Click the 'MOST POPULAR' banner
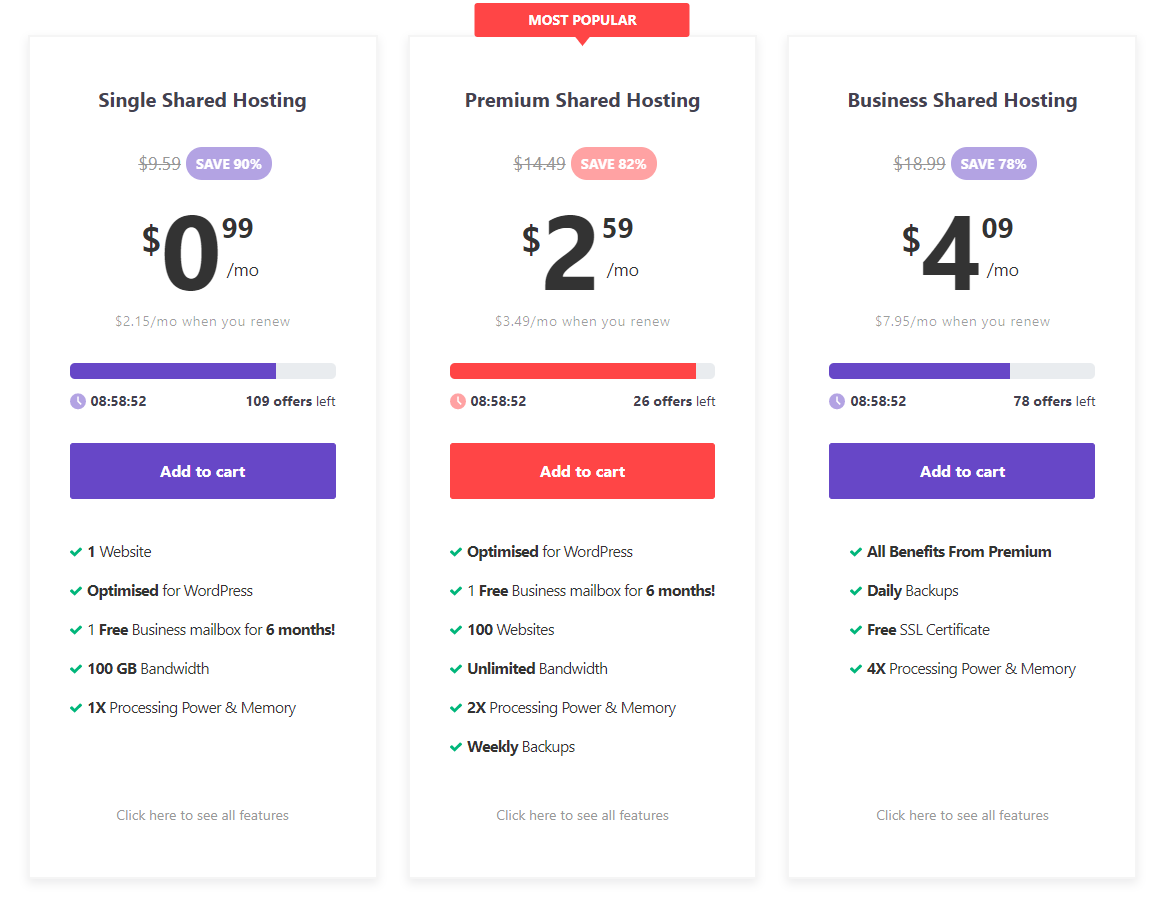This screenshot has height=898, width=1171. (582, 20)
